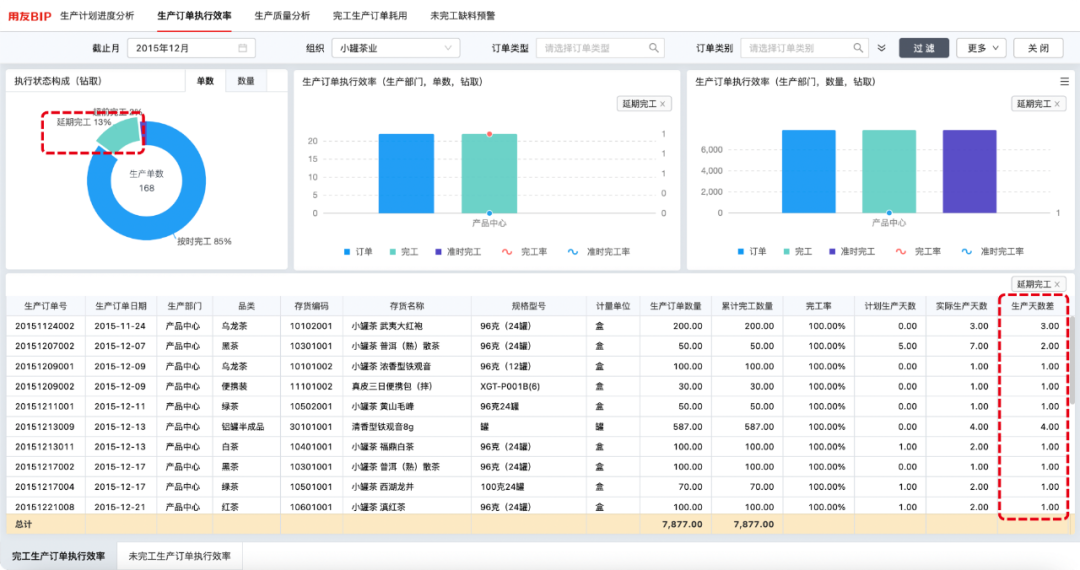Select 生产订单执行效率 tab
This screenshot has width=1080, height=570.
click(x=194, y=16)
